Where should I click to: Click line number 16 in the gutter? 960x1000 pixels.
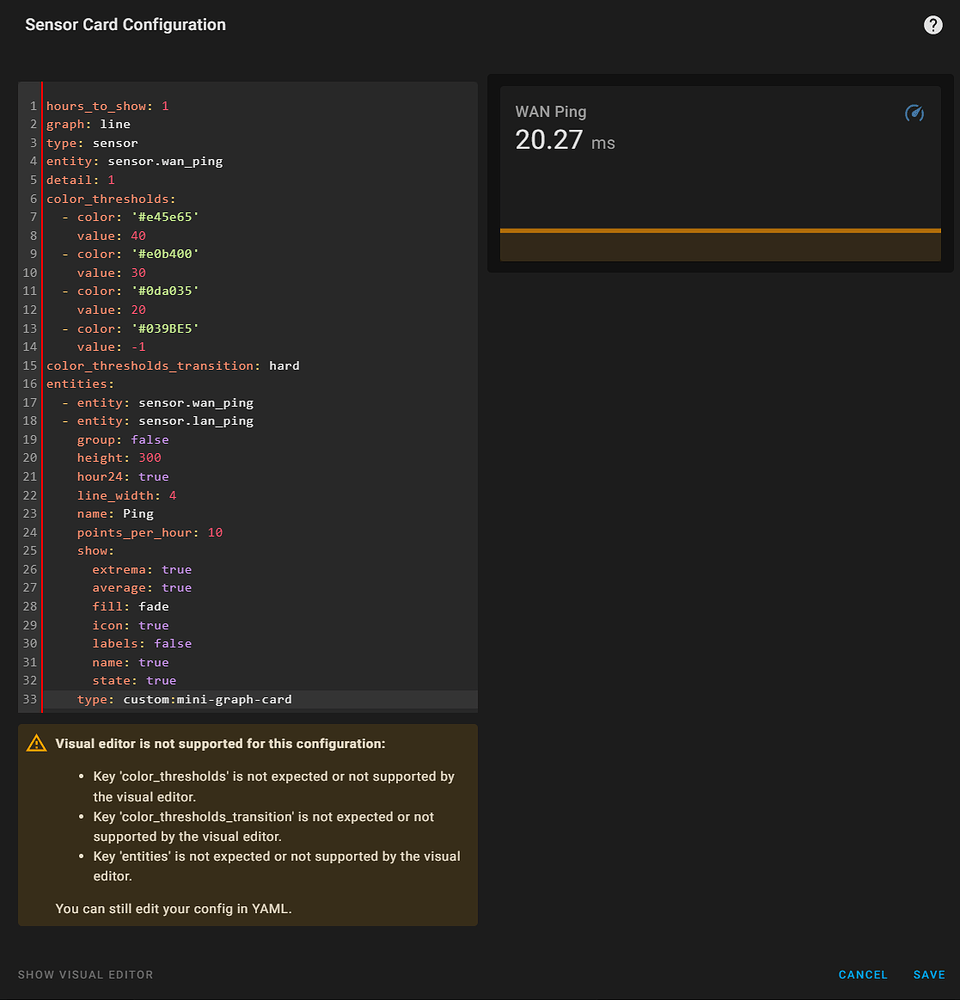(30, 384)
